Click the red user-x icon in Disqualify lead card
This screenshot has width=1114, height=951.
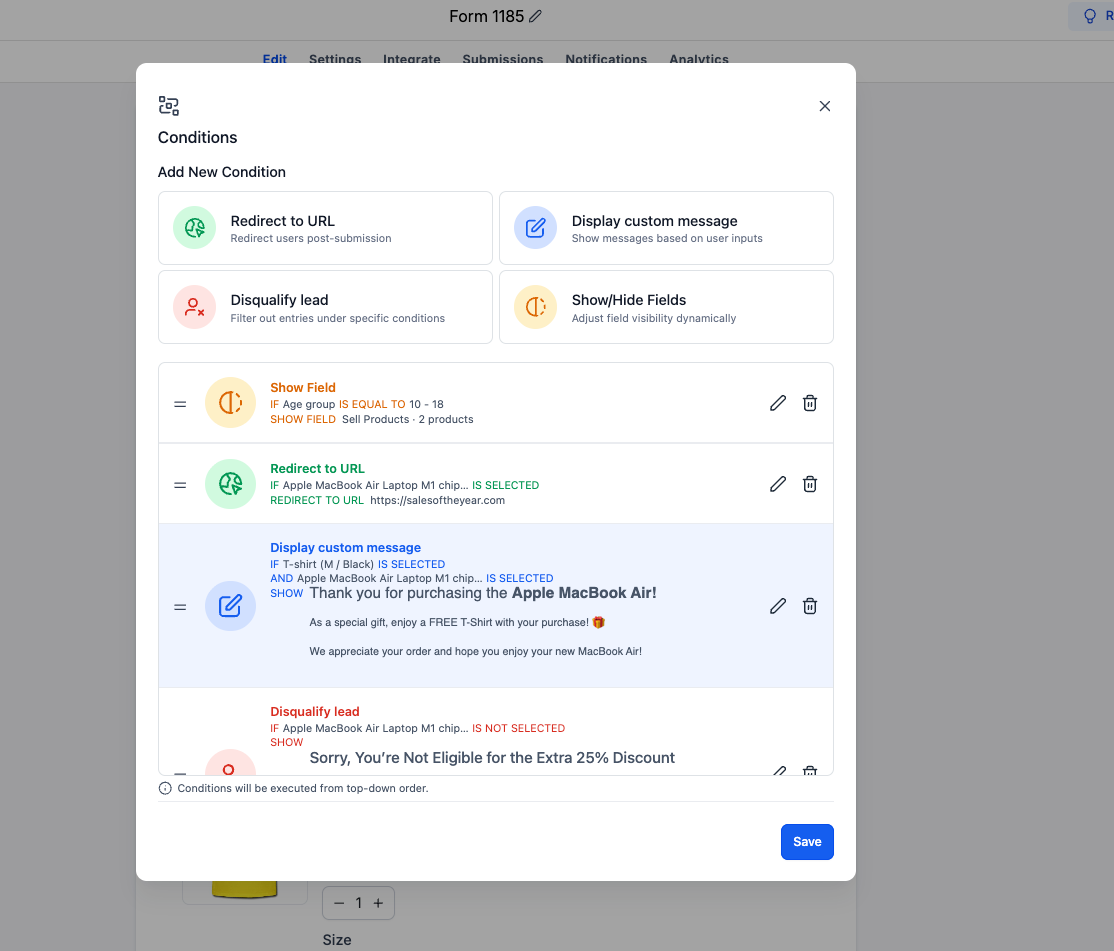tap(195, 307)
